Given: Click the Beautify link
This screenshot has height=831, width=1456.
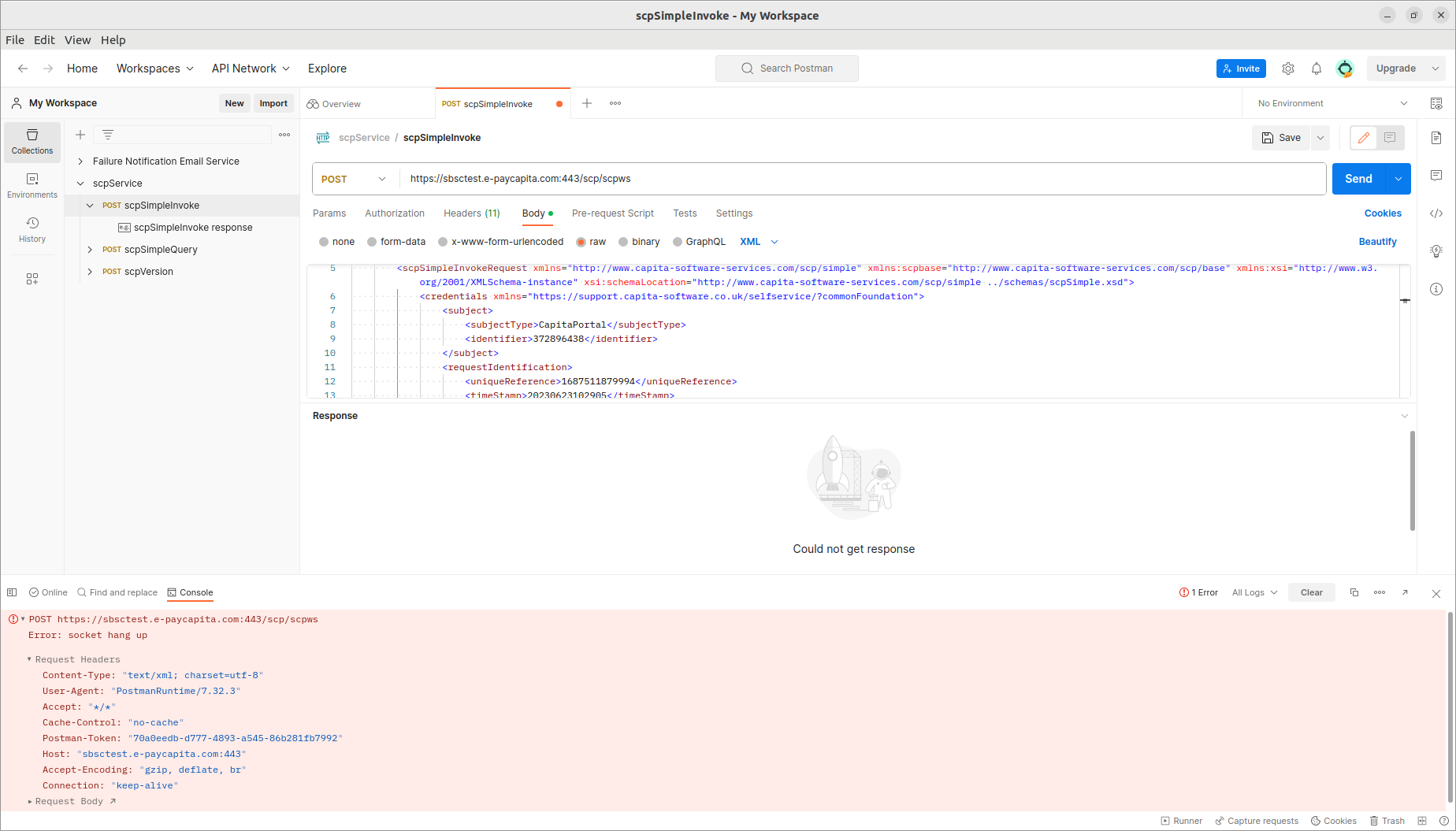Looking at the screenshot, I should [x=1378, y=242].
